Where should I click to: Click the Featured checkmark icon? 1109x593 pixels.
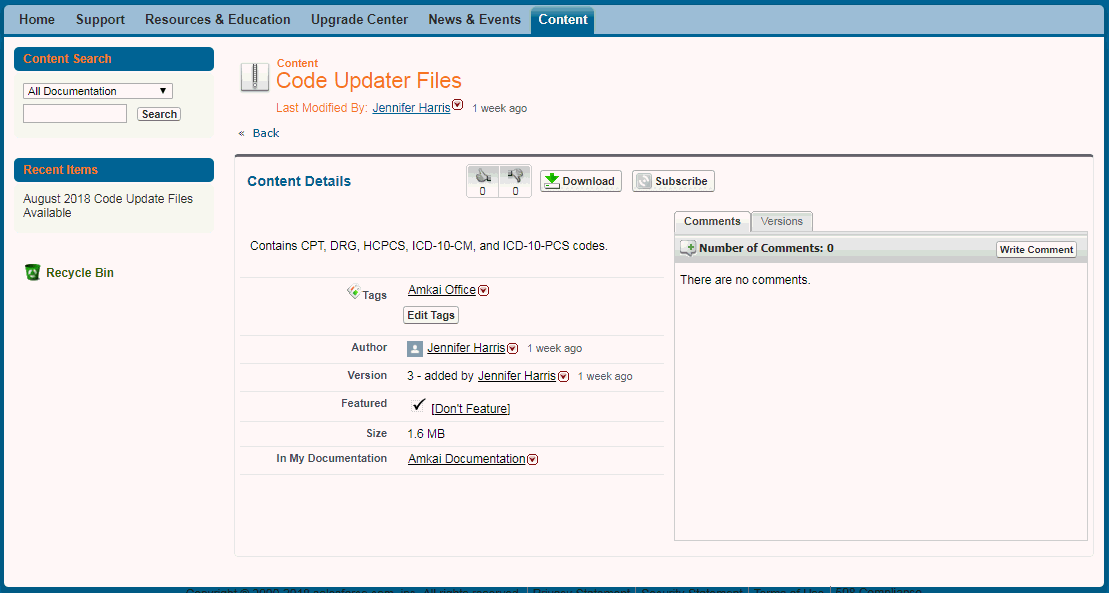[418, 405]
